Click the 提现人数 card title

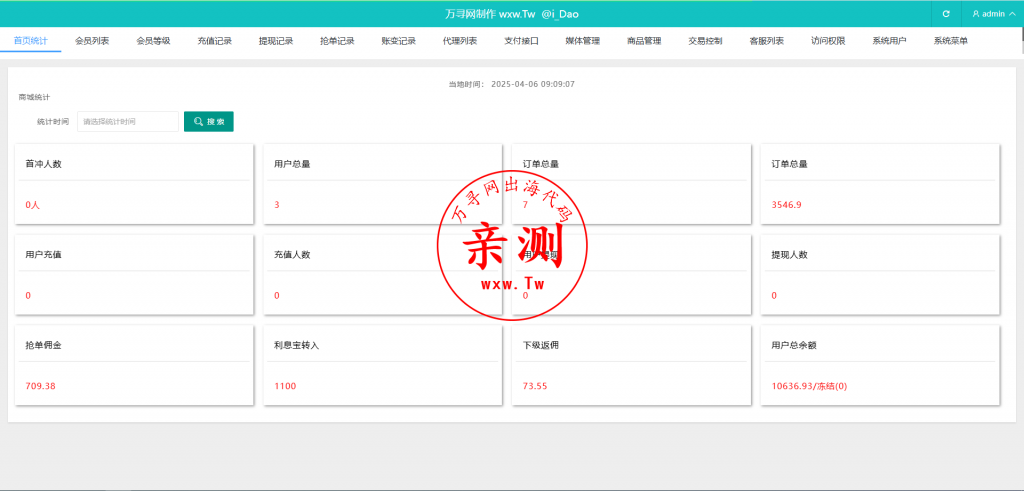(x=790, y=255)
